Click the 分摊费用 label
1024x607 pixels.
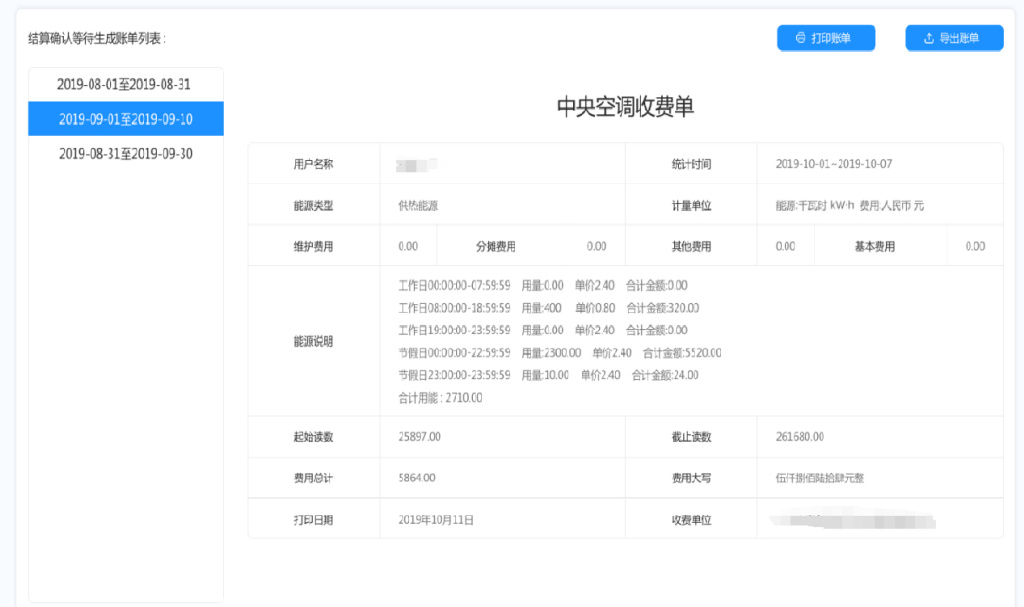click(x=496, y=246)
